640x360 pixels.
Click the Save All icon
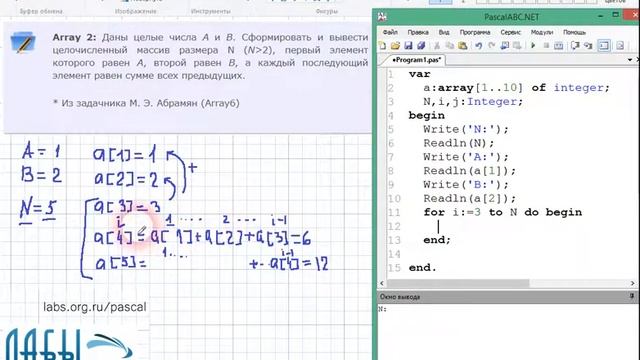coord(421,46)
